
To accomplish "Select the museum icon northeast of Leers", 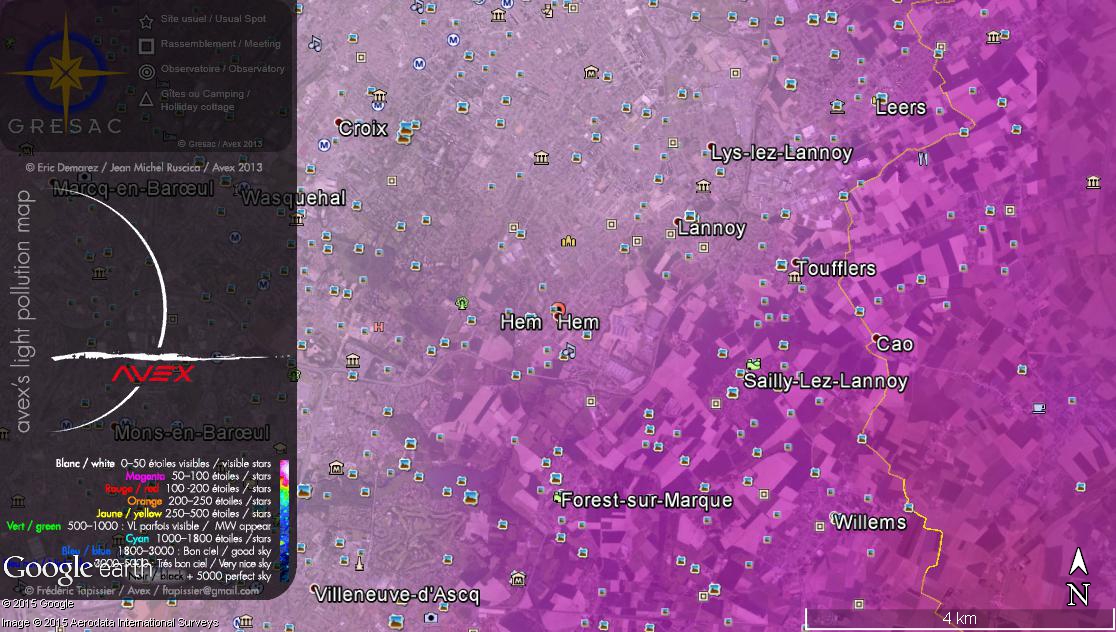I will tap(994, 37).
